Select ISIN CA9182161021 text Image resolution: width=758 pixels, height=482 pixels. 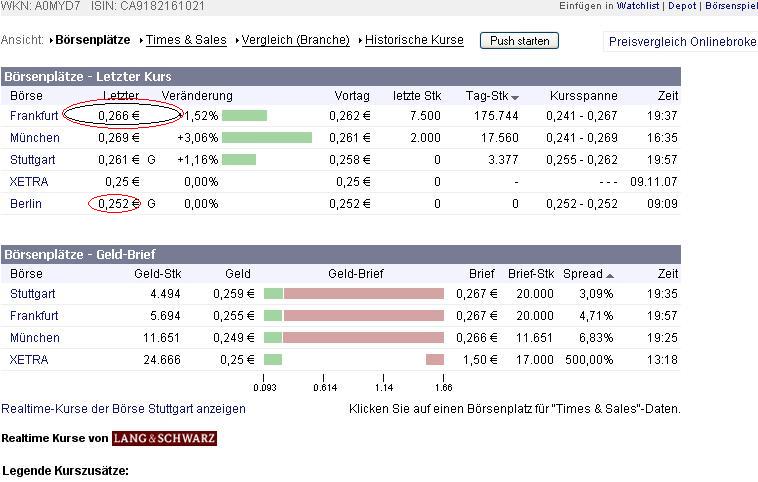(x=148, y=6)
